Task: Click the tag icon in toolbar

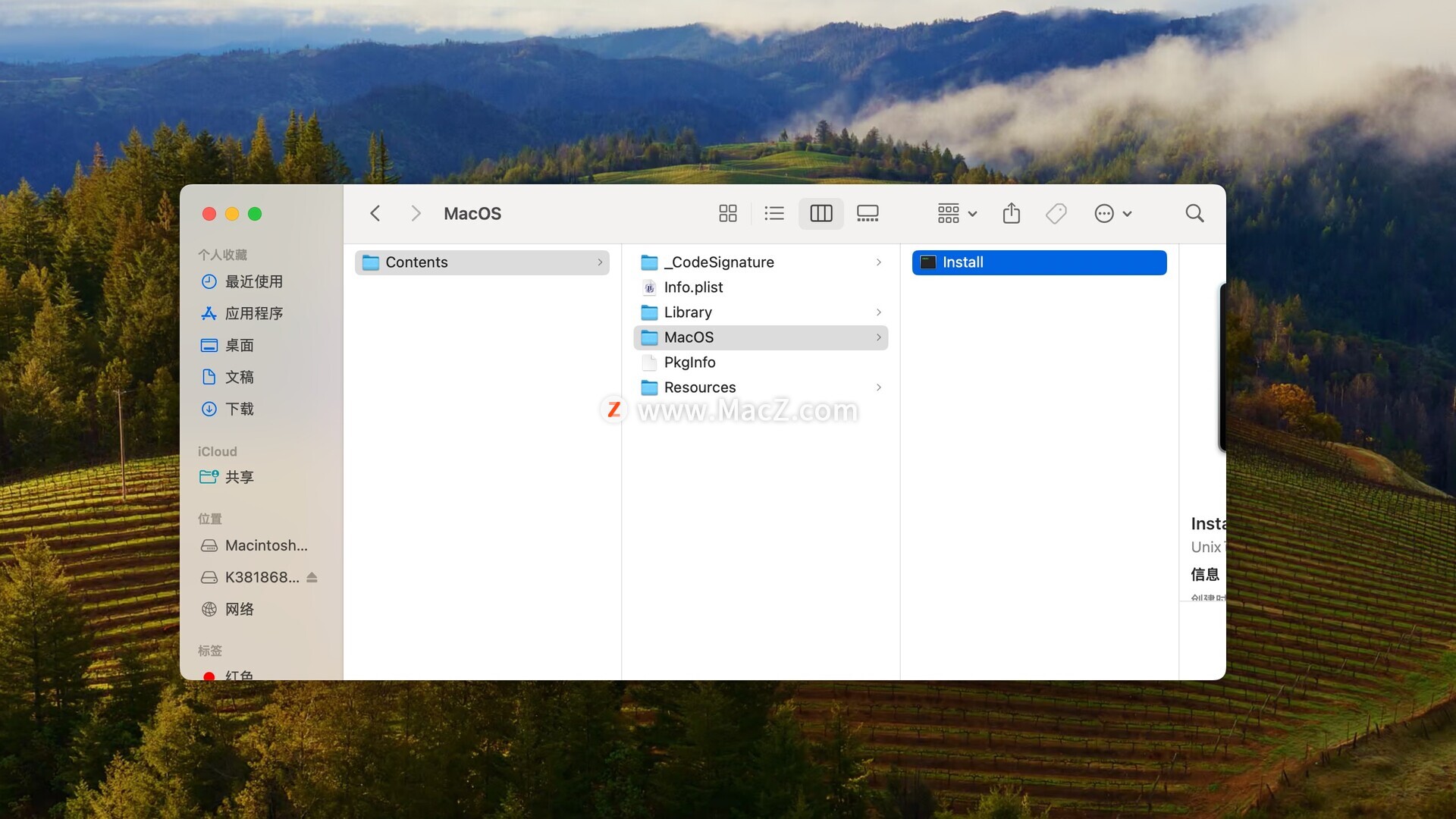Action: (1056, 213)
